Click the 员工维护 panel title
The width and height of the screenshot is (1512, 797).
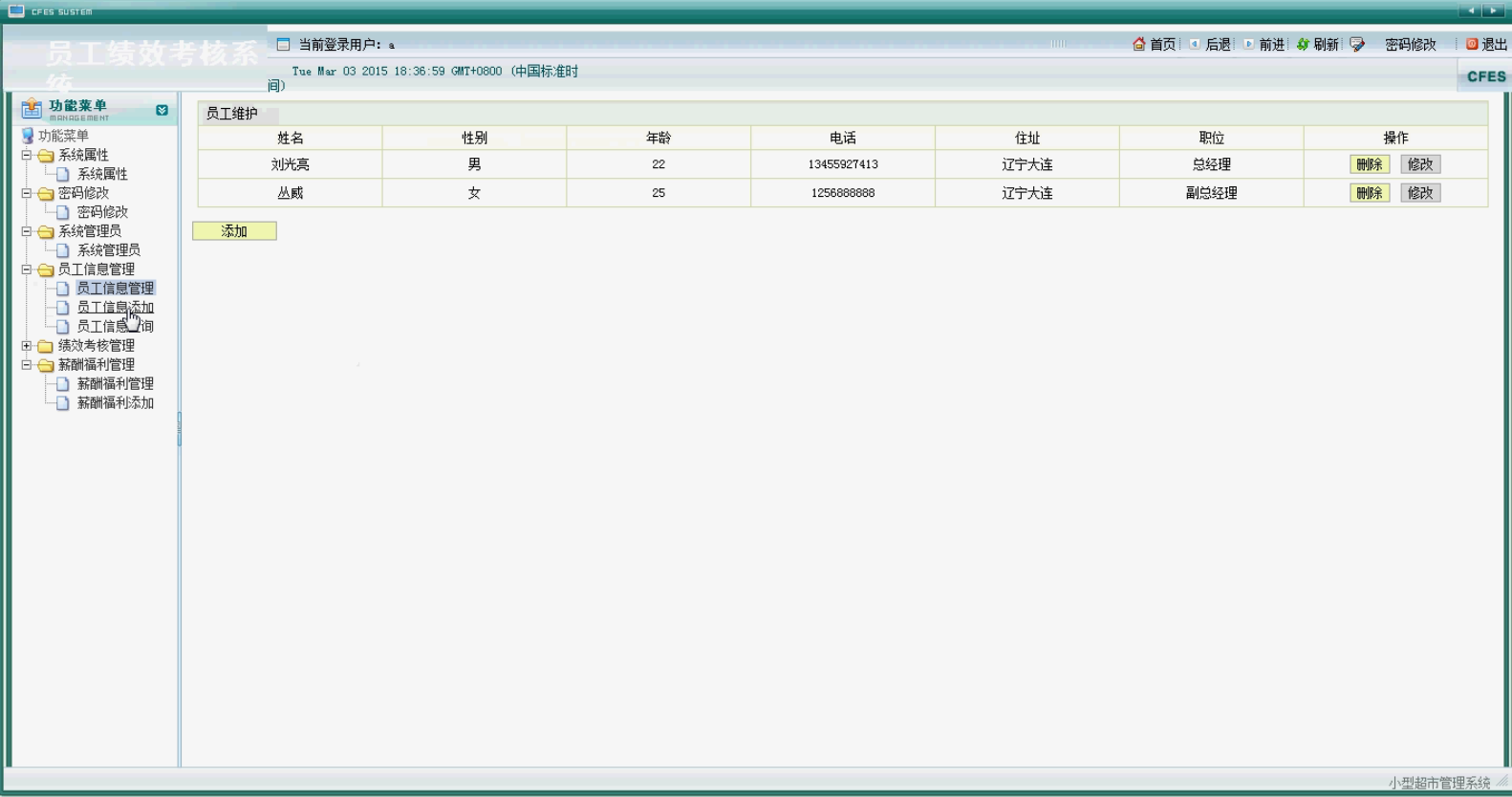[x=232, y=114]
